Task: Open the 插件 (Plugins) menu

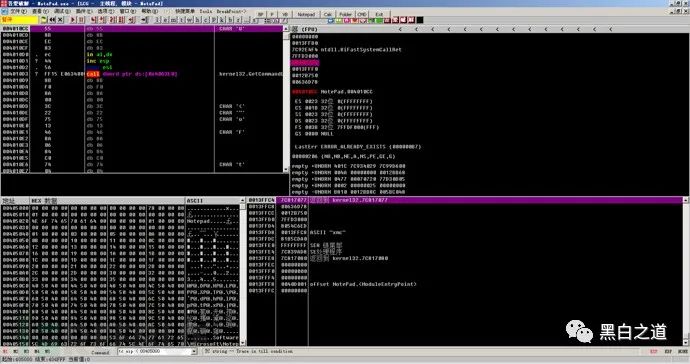Action: (84, 11)
